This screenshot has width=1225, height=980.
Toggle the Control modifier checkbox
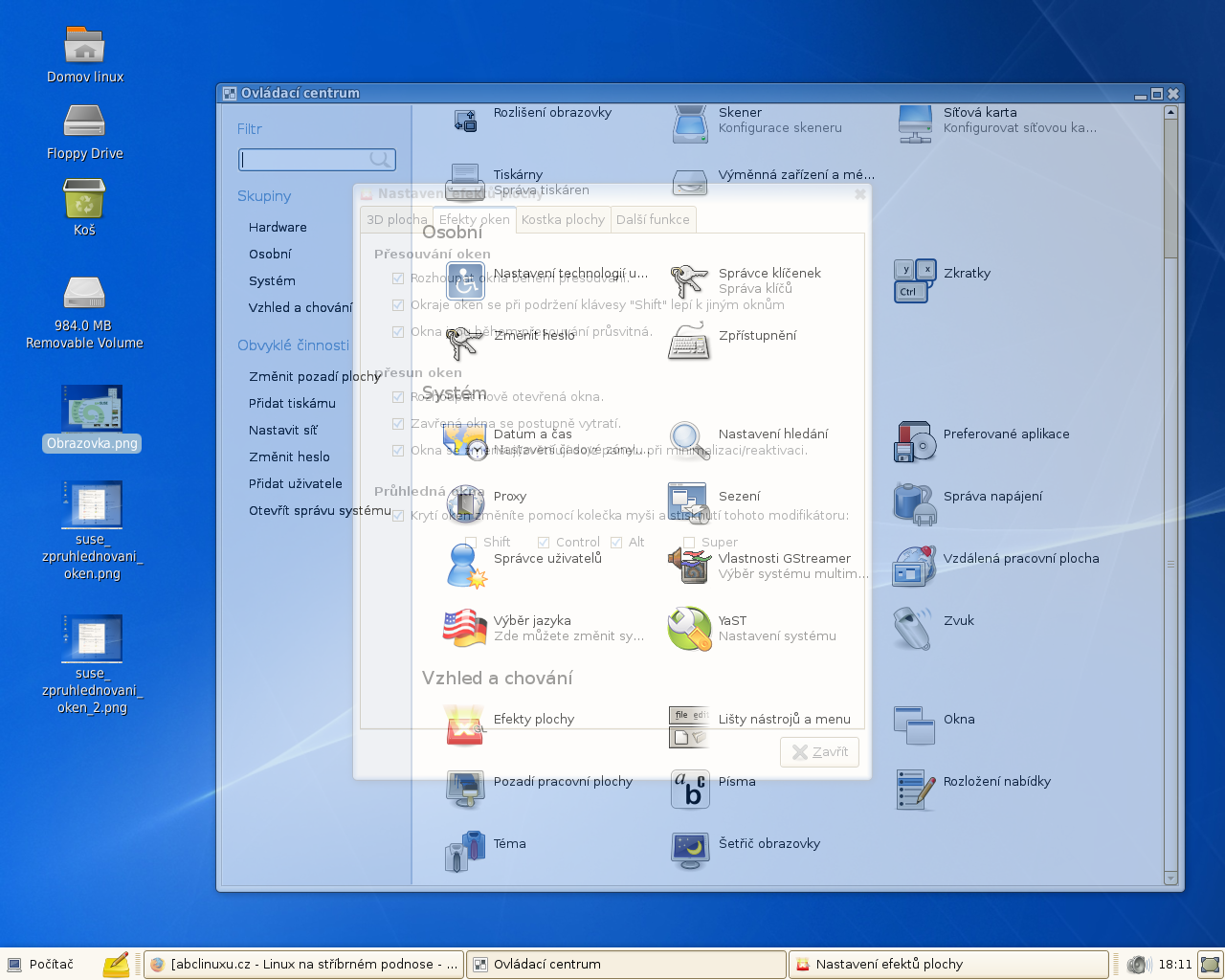(x=544, y=543)
